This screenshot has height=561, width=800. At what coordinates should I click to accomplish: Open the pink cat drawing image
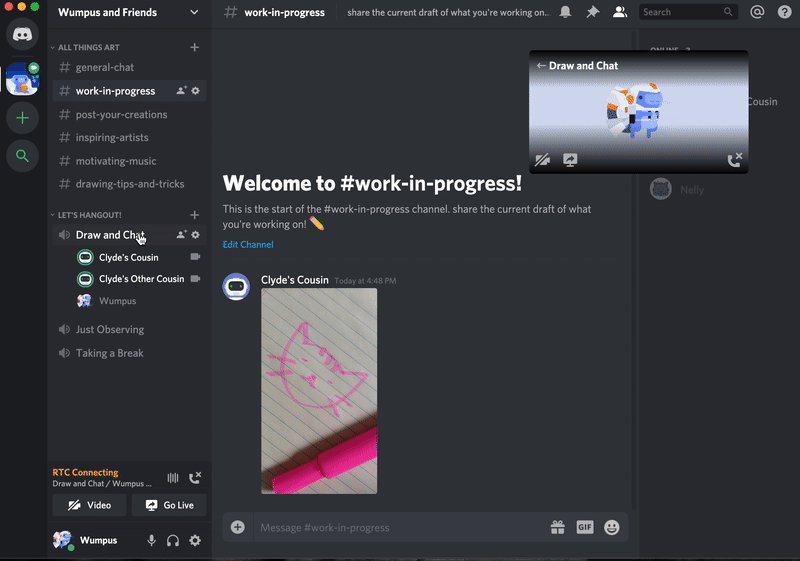(319, 391)
